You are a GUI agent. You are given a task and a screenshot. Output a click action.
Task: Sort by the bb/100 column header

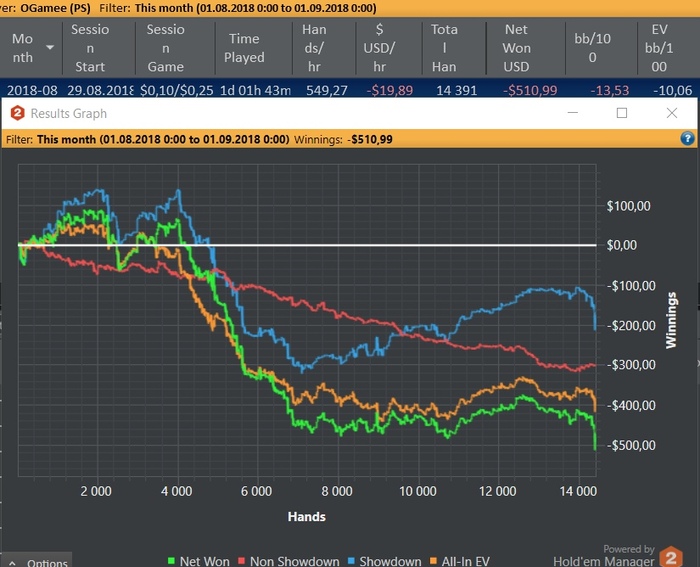(592, 48)
